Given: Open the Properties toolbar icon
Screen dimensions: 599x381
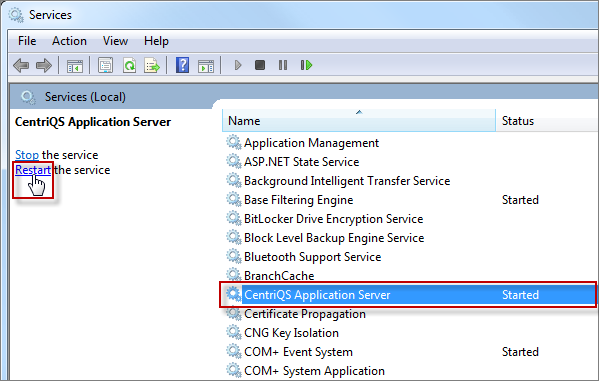Looking at the screenshot, I should coord(105,65).
